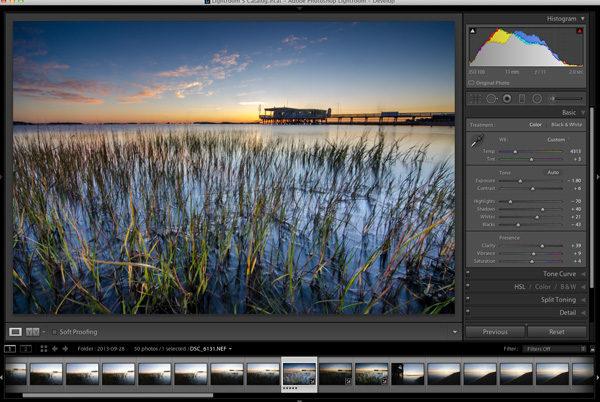Toggle filter lock switch on filmstrip
The width and height of the screenshot is (600, 402).
[592, 349]
